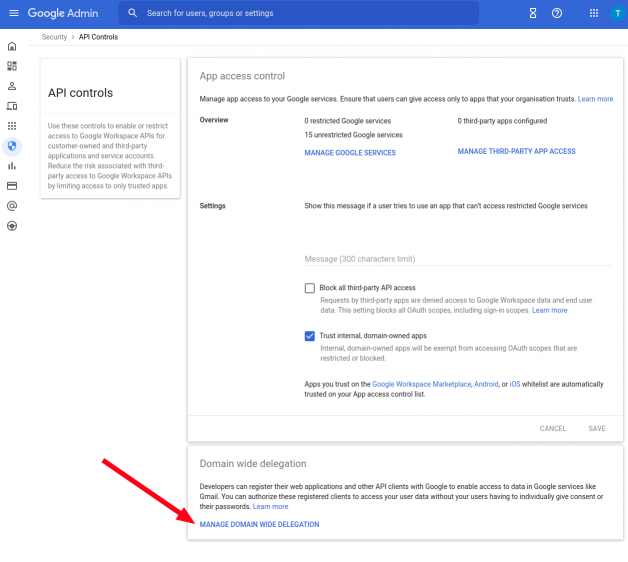Open the hourglass tasks icon
This screenshot has height=562, width=628.
point(533,13)
